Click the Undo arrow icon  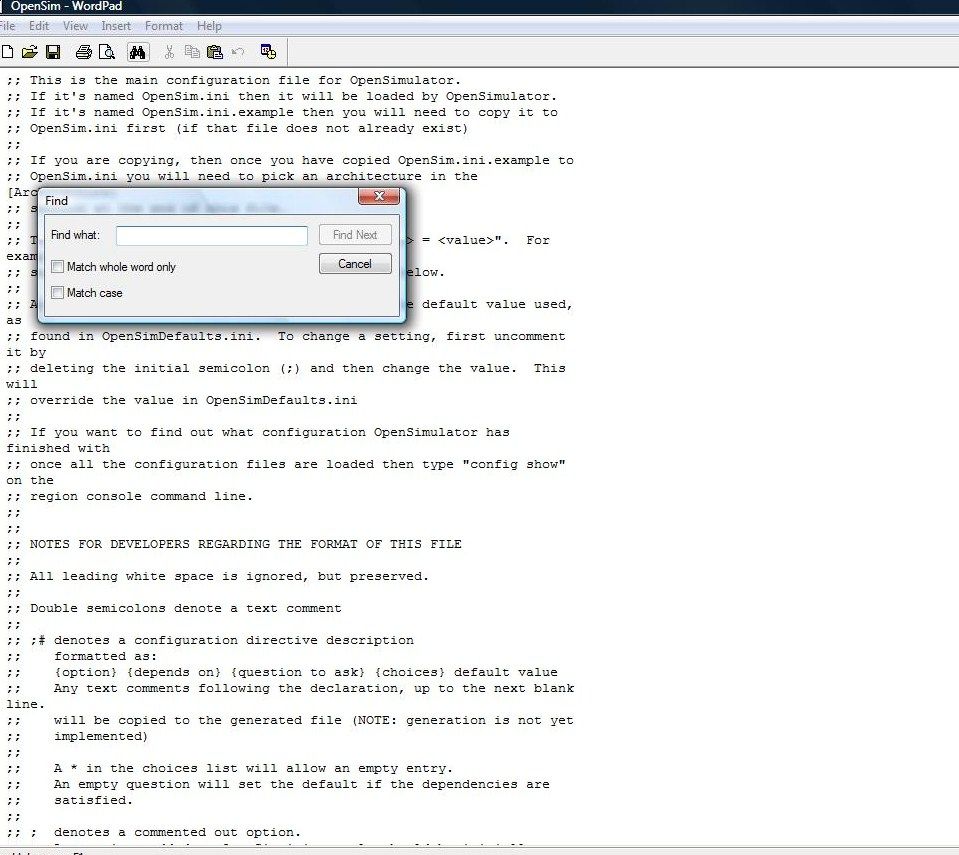tap(238, 52)
